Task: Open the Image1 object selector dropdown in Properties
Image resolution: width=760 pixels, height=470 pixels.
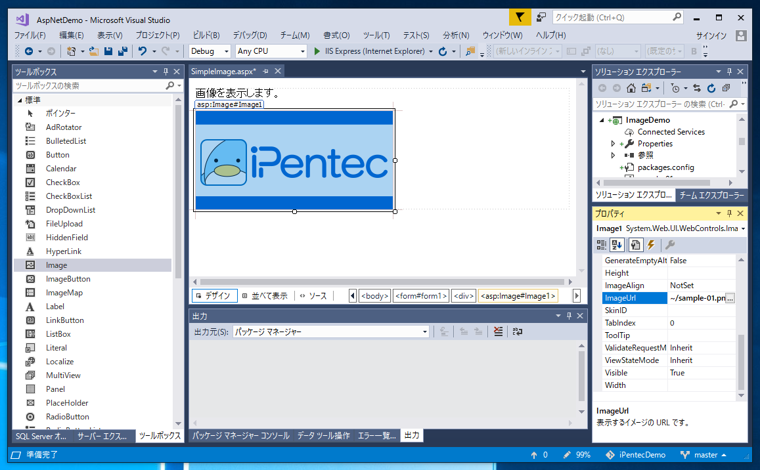Action: [x=743, y=229]
